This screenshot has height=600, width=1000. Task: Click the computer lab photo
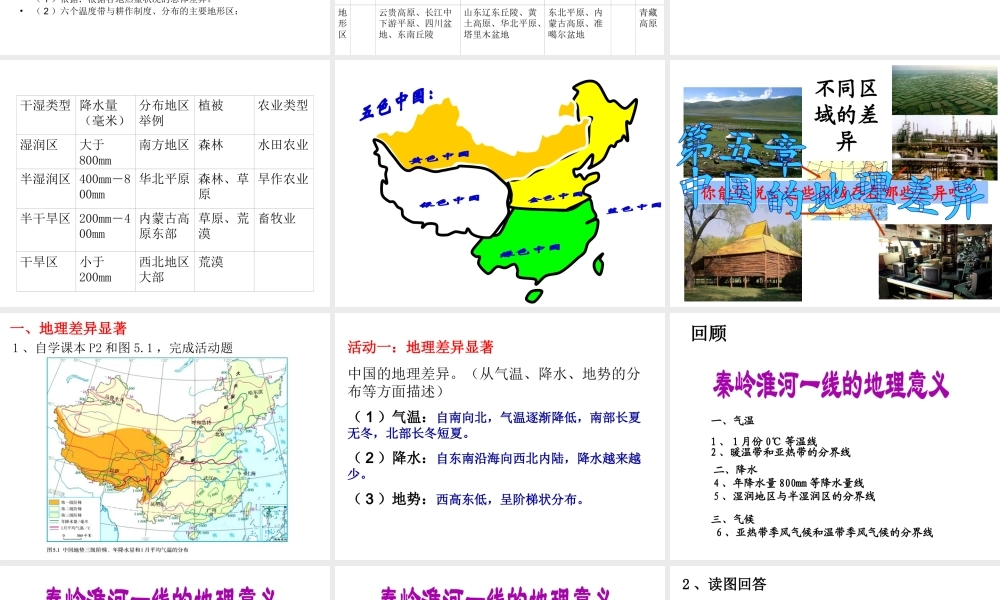935,261
